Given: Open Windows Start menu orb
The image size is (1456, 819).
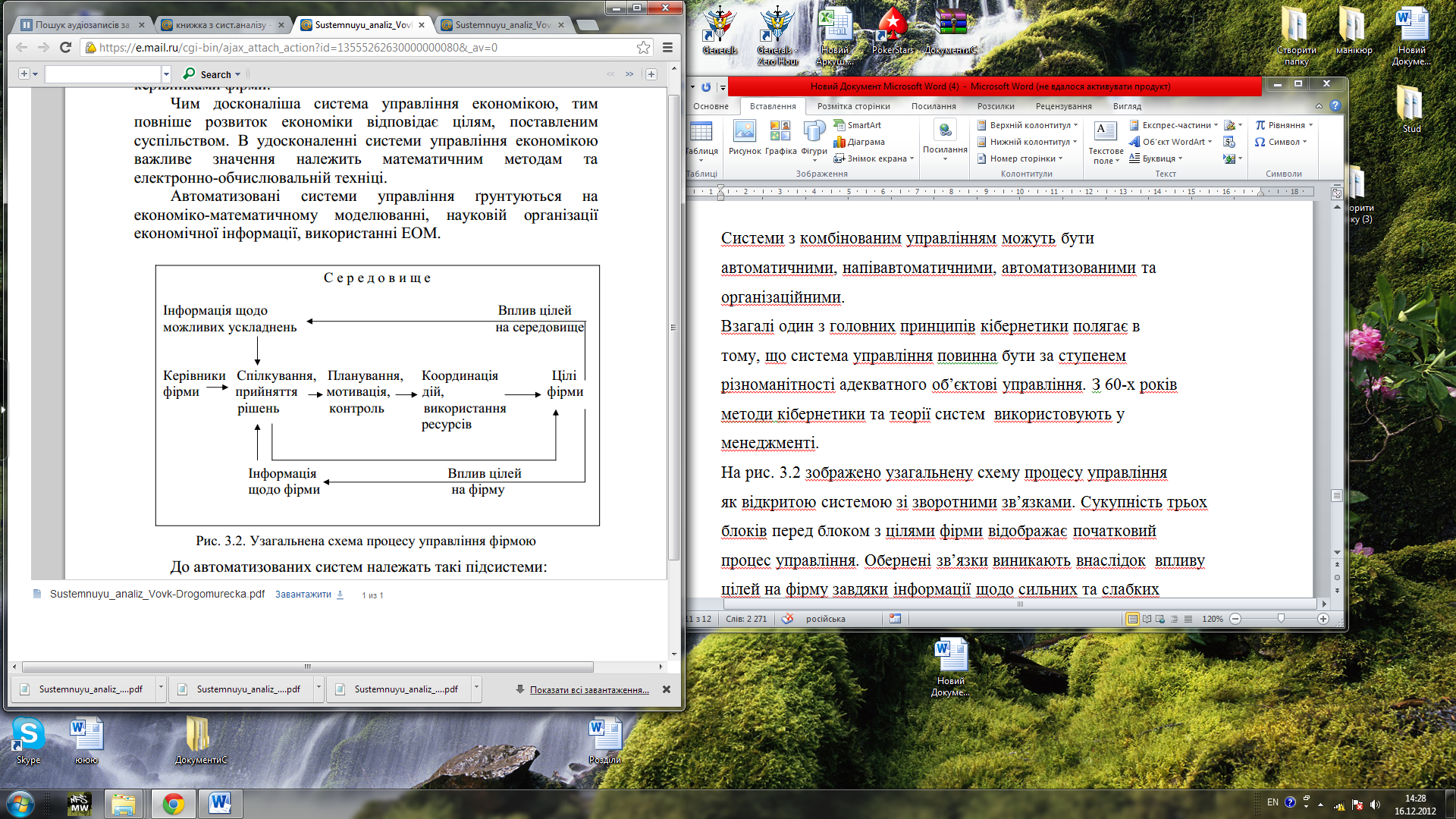Looking at the screenshot, I should 20,803.
